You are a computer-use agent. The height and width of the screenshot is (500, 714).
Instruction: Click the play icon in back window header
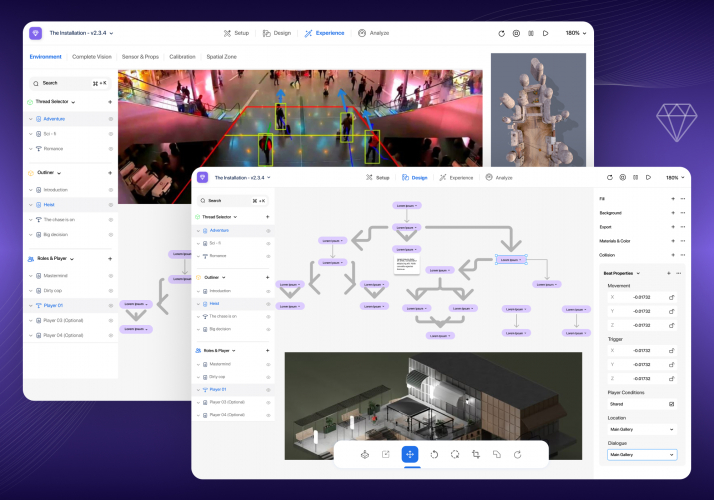[546, 33]
